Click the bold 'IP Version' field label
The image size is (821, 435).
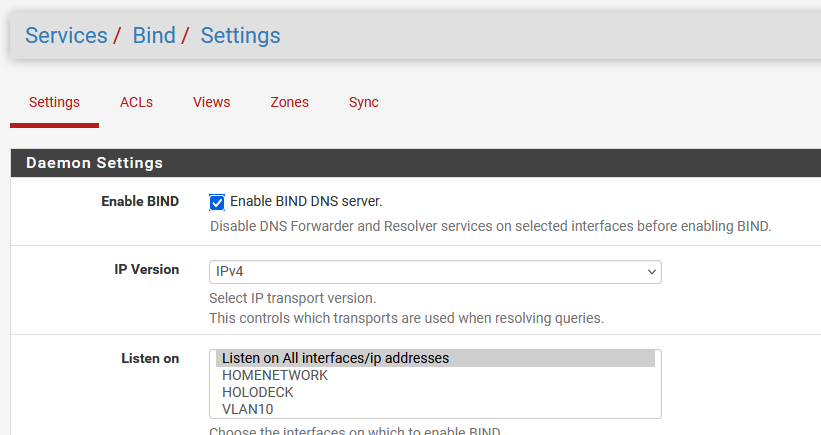tap(146, 270)
